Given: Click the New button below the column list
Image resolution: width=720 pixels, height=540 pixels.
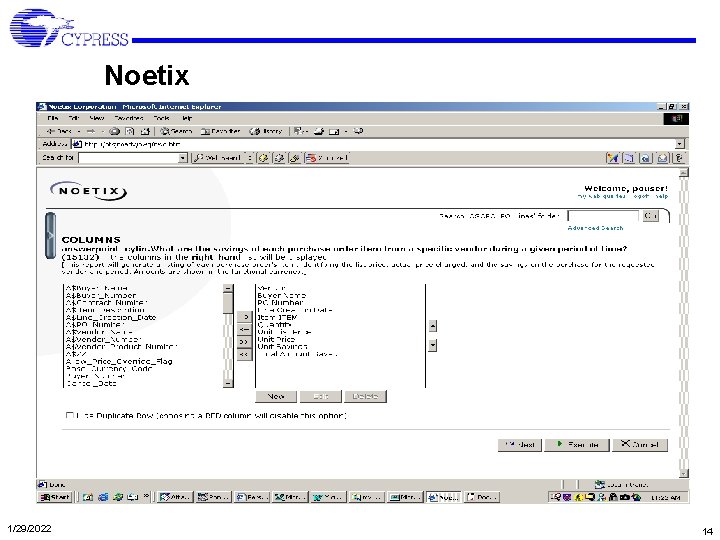Looking at the screenshot, I should [276, 396].
